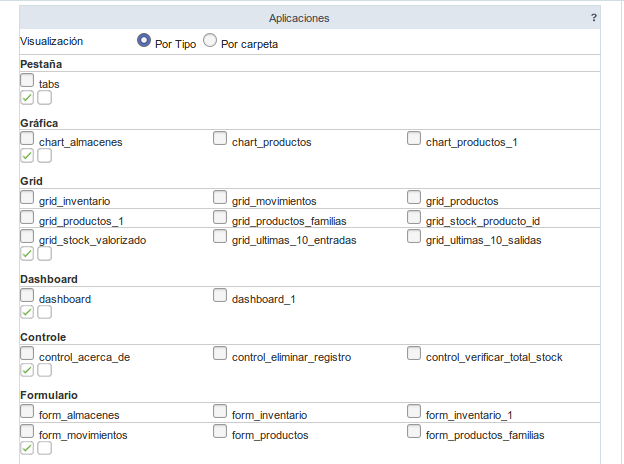Click the grid_stock_producto_id label
This screenshot has height=464, width=624.
(x=483, y=221)
